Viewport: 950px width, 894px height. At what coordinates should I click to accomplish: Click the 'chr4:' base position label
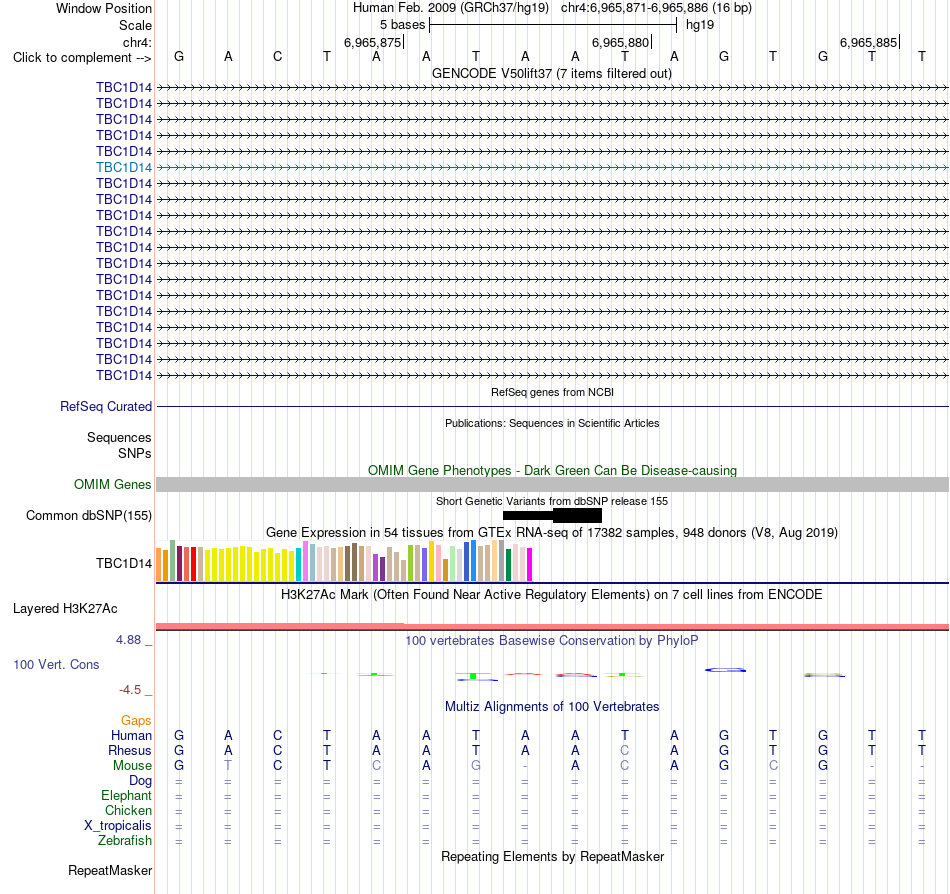[x=137, y=42]
